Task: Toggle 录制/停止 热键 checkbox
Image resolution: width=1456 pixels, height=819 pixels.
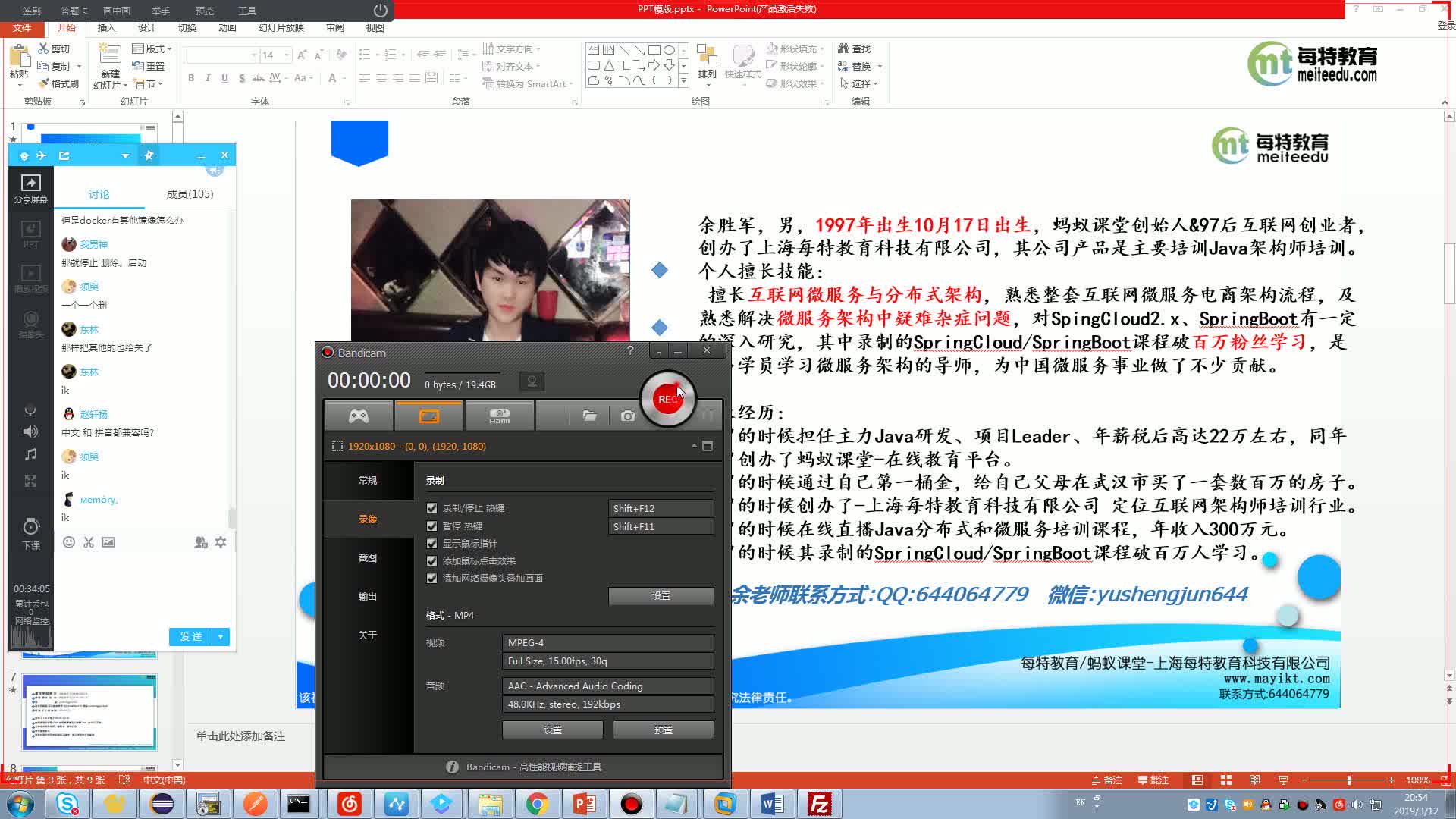Action: coord(432,508)
